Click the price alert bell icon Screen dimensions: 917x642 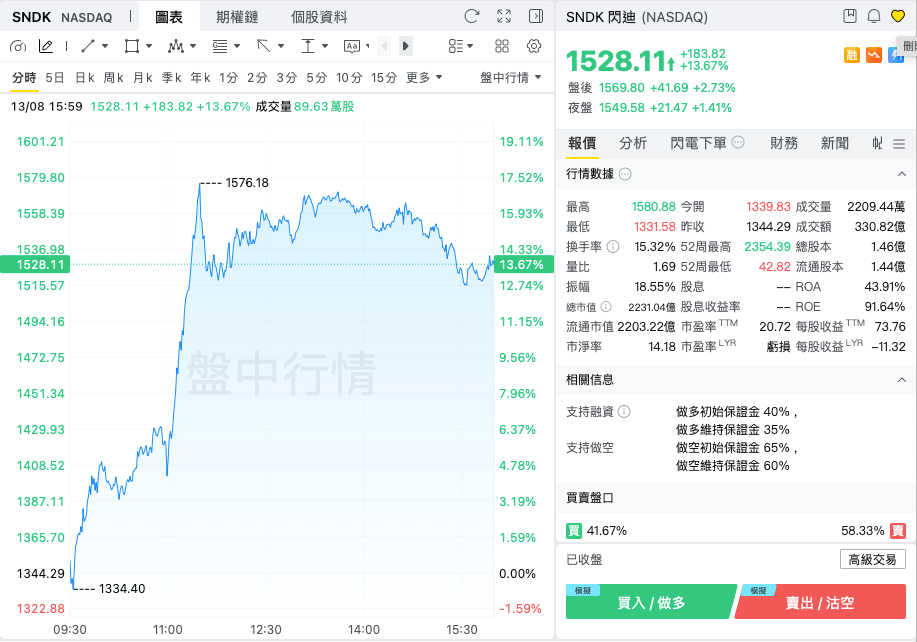874,16
